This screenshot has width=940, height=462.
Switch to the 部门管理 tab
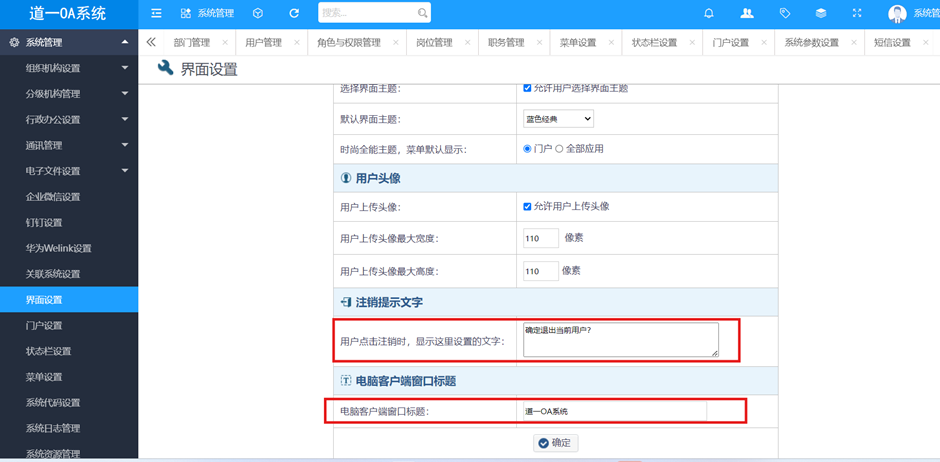tap(192, 43)
